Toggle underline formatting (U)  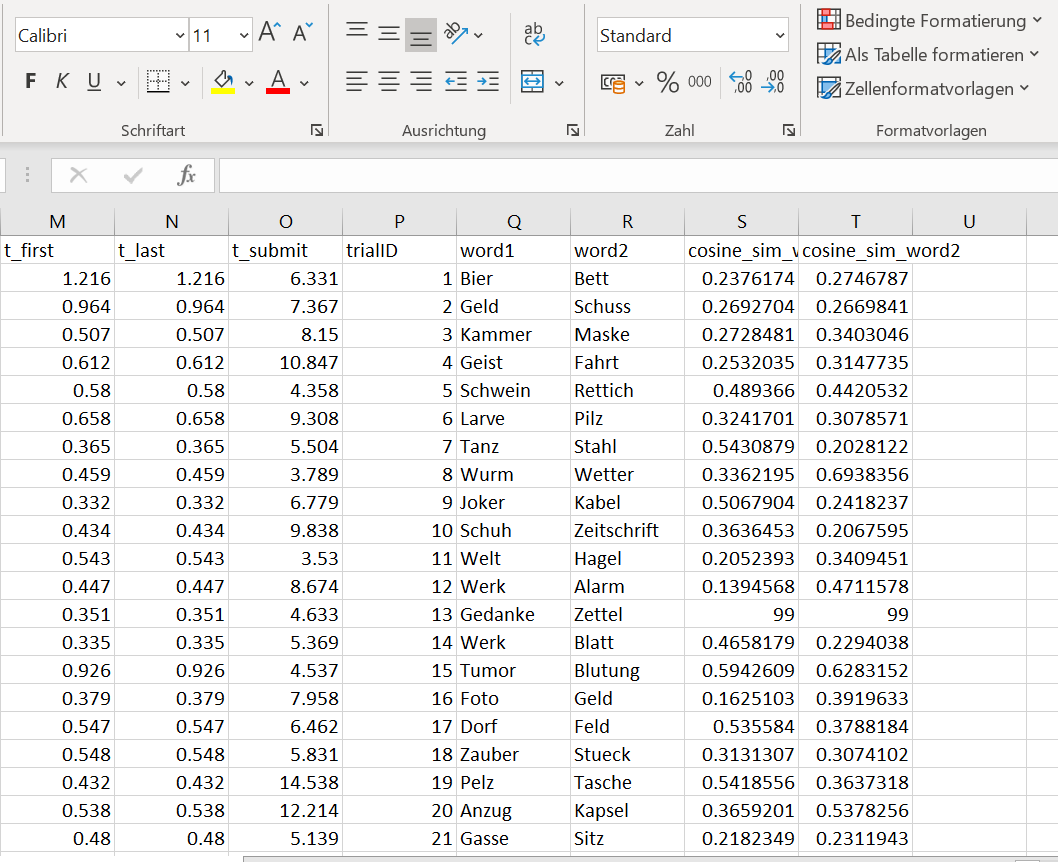pos(94,82)
